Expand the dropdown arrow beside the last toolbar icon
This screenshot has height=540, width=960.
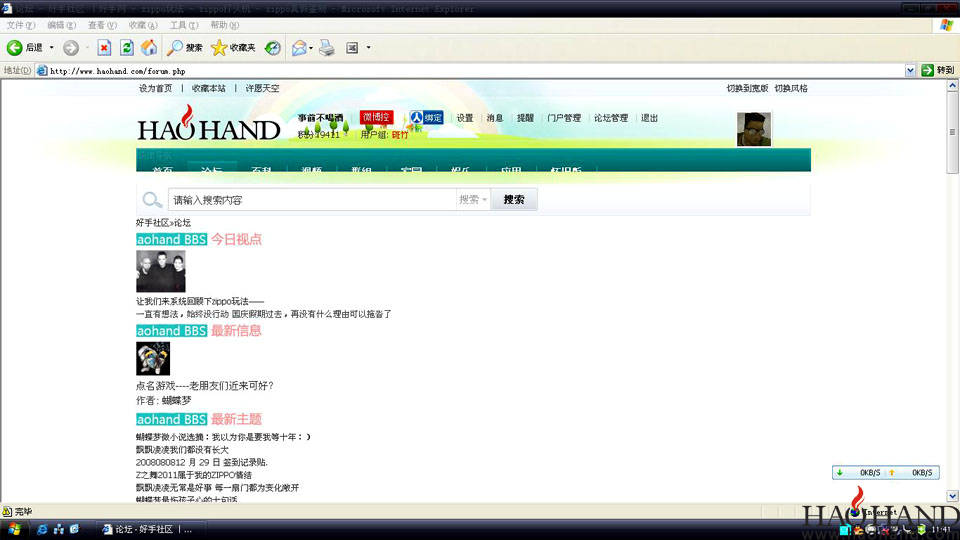pos(368,48)
